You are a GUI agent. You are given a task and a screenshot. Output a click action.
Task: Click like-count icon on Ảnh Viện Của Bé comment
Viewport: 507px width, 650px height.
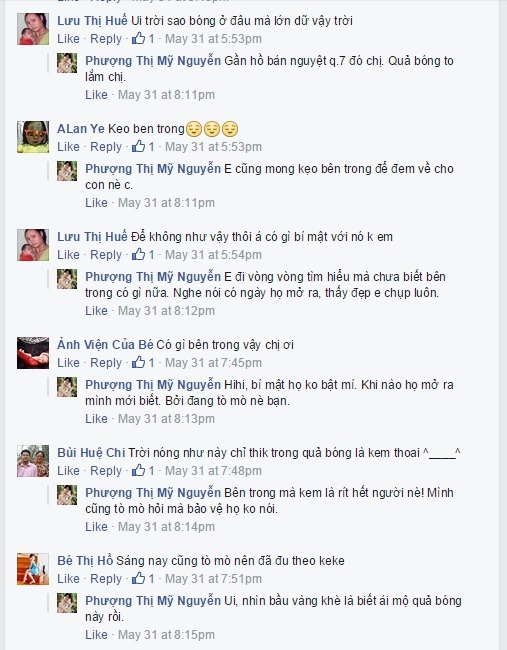pos(138,363)
